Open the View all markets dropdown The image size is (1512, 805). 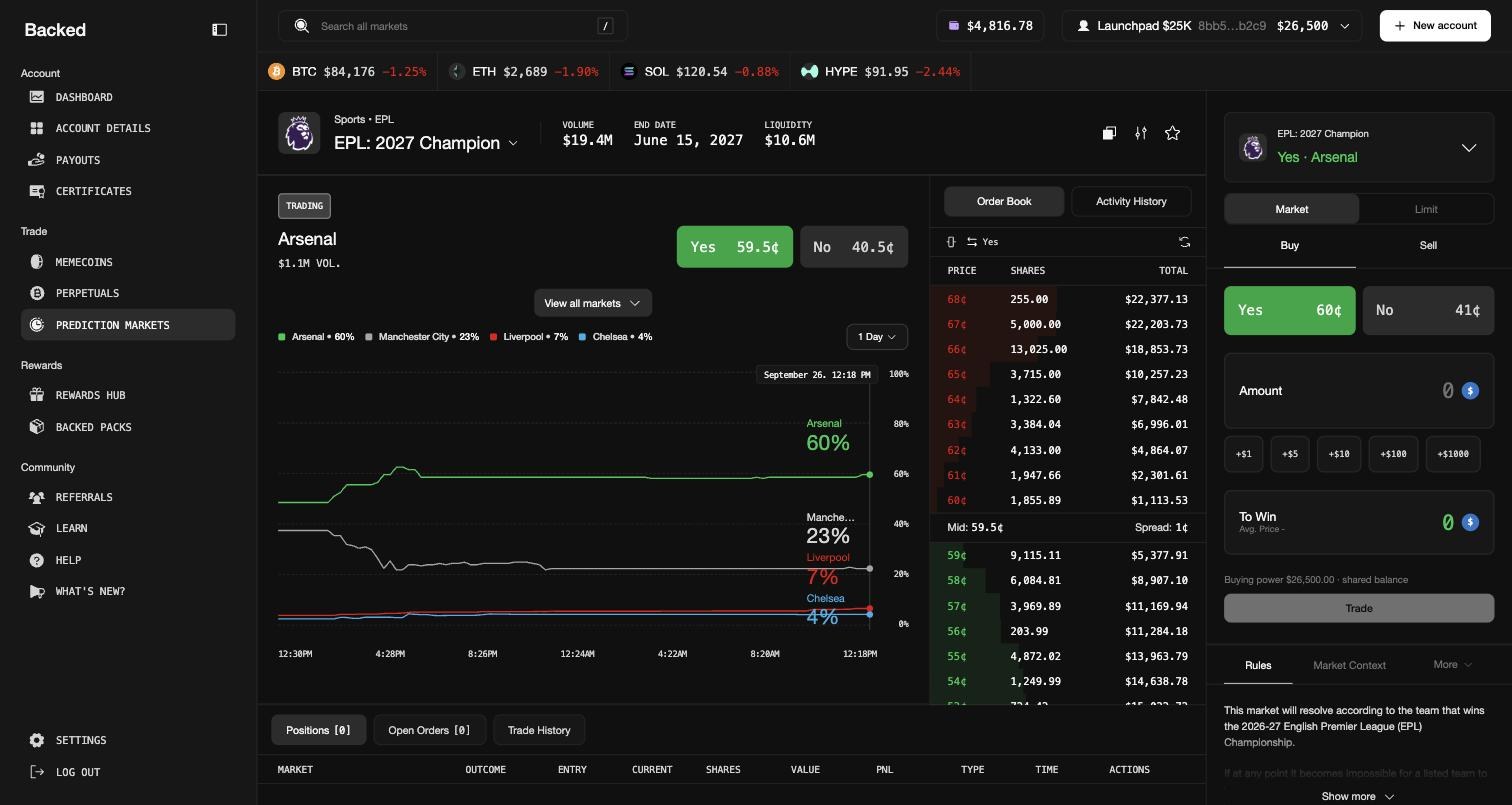[x=593, y=303]
